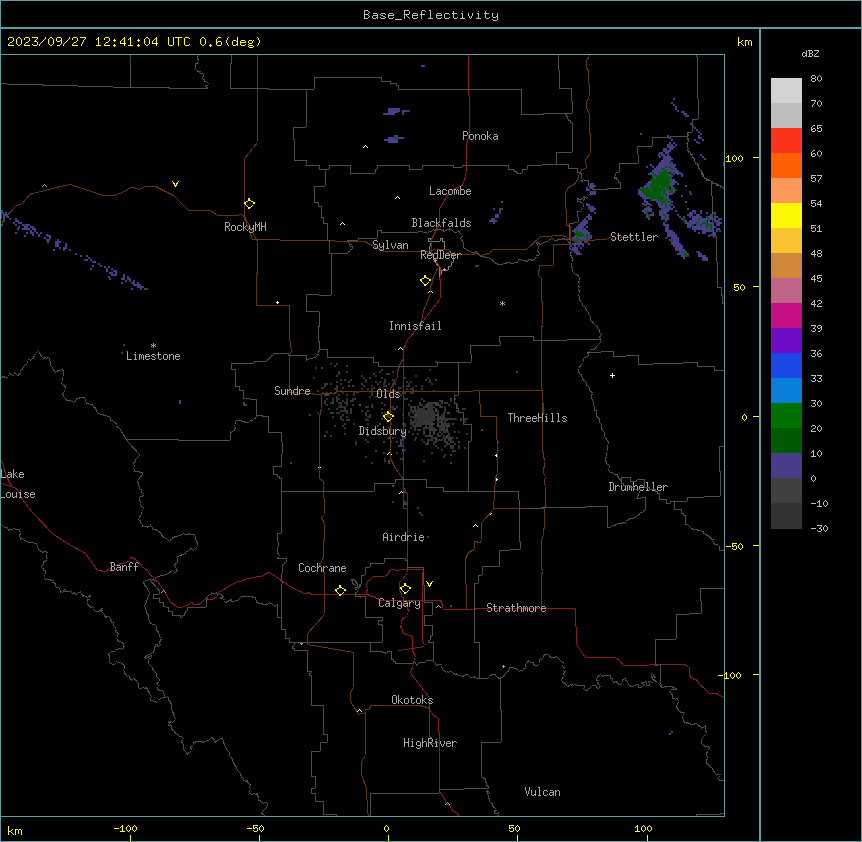This screenshot has width=862, height=842.
Task: Click the 100 tick on right axis
Action: tap(734, 158)
